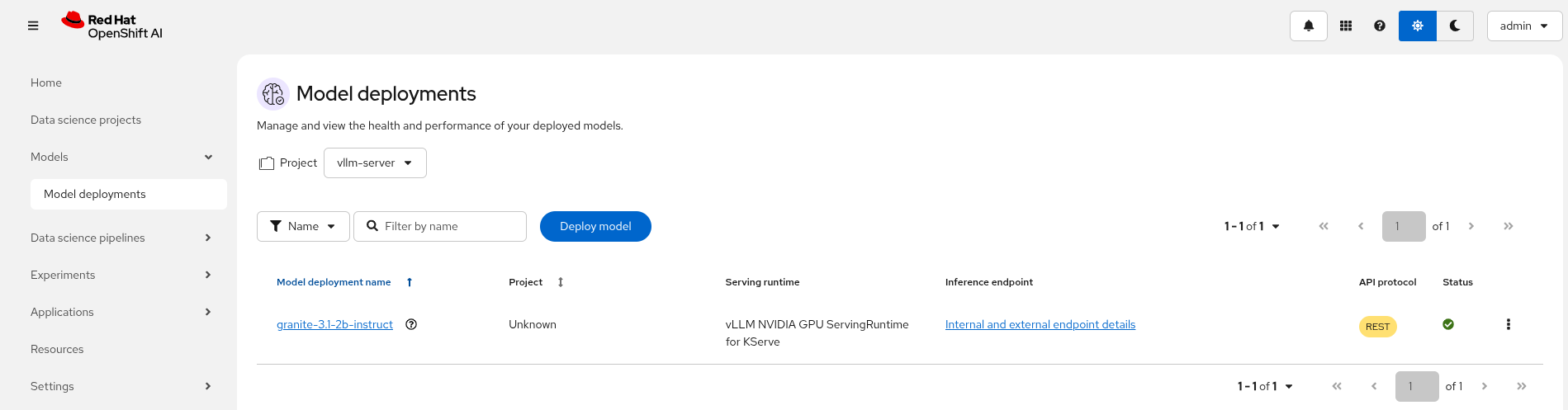Click the API protocol column header
Image resolution: width=1568 pixels, height=410 pixels.
point(1387,282)
